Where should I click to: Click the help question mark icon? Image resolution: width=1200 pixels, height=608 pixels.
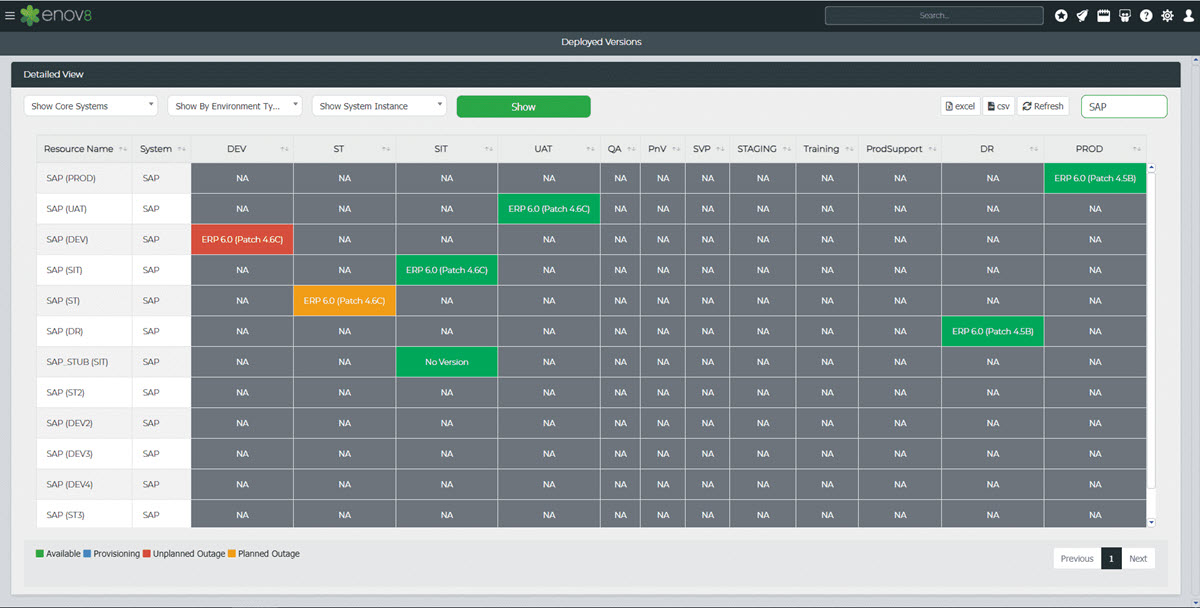pos(1146,16)
